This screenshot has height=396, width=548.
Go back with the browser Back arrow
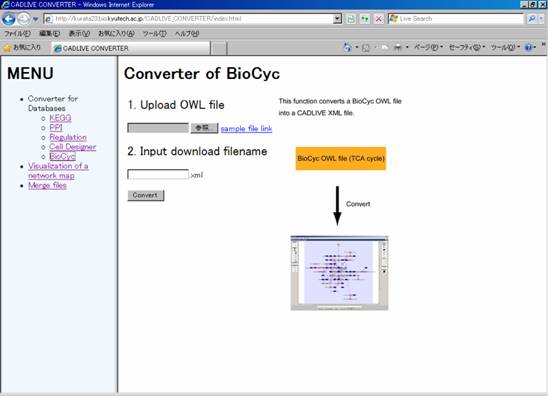tap(8, 19)
